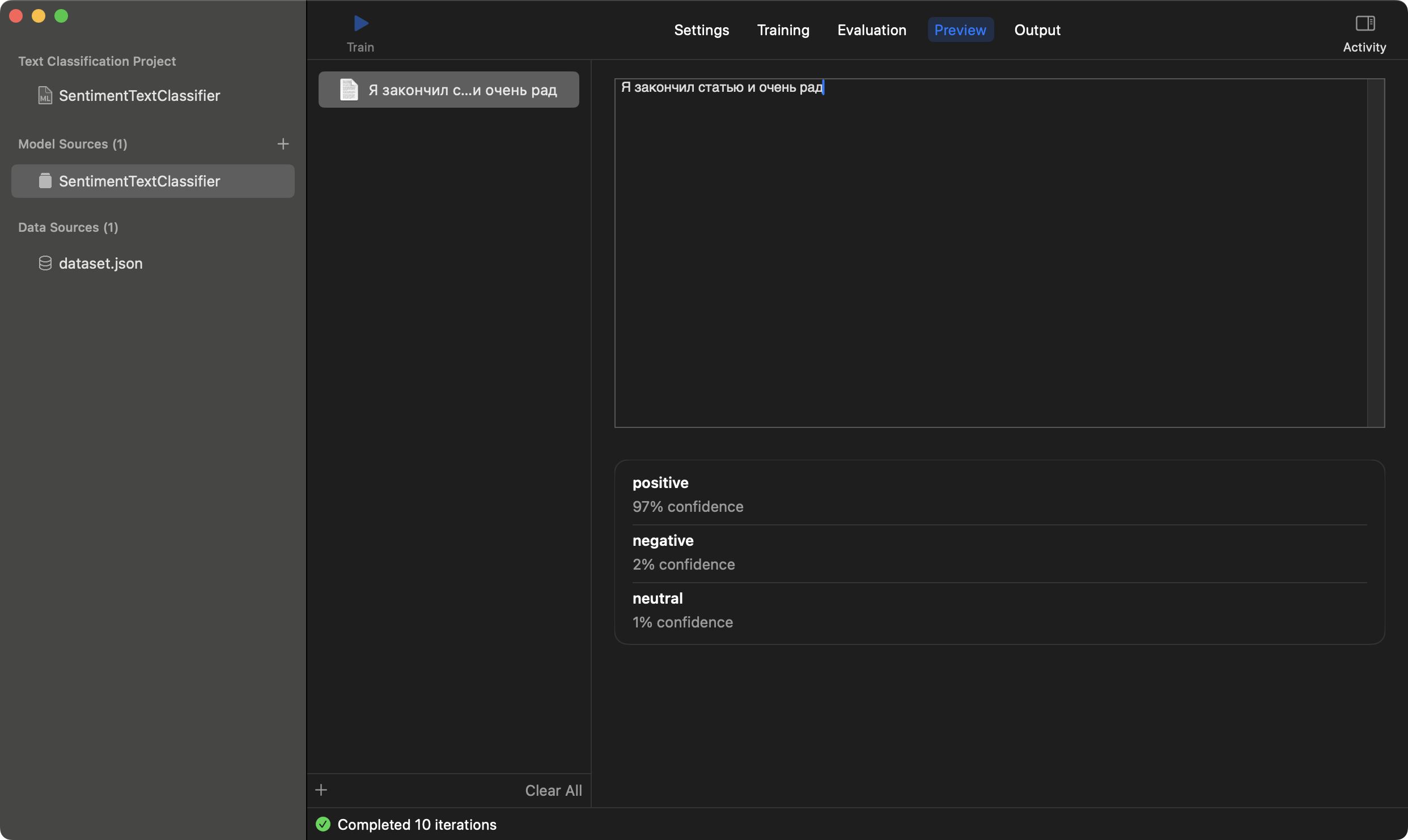Click the model source container icon
The image size is (1408, 840).
coord(45,181)
